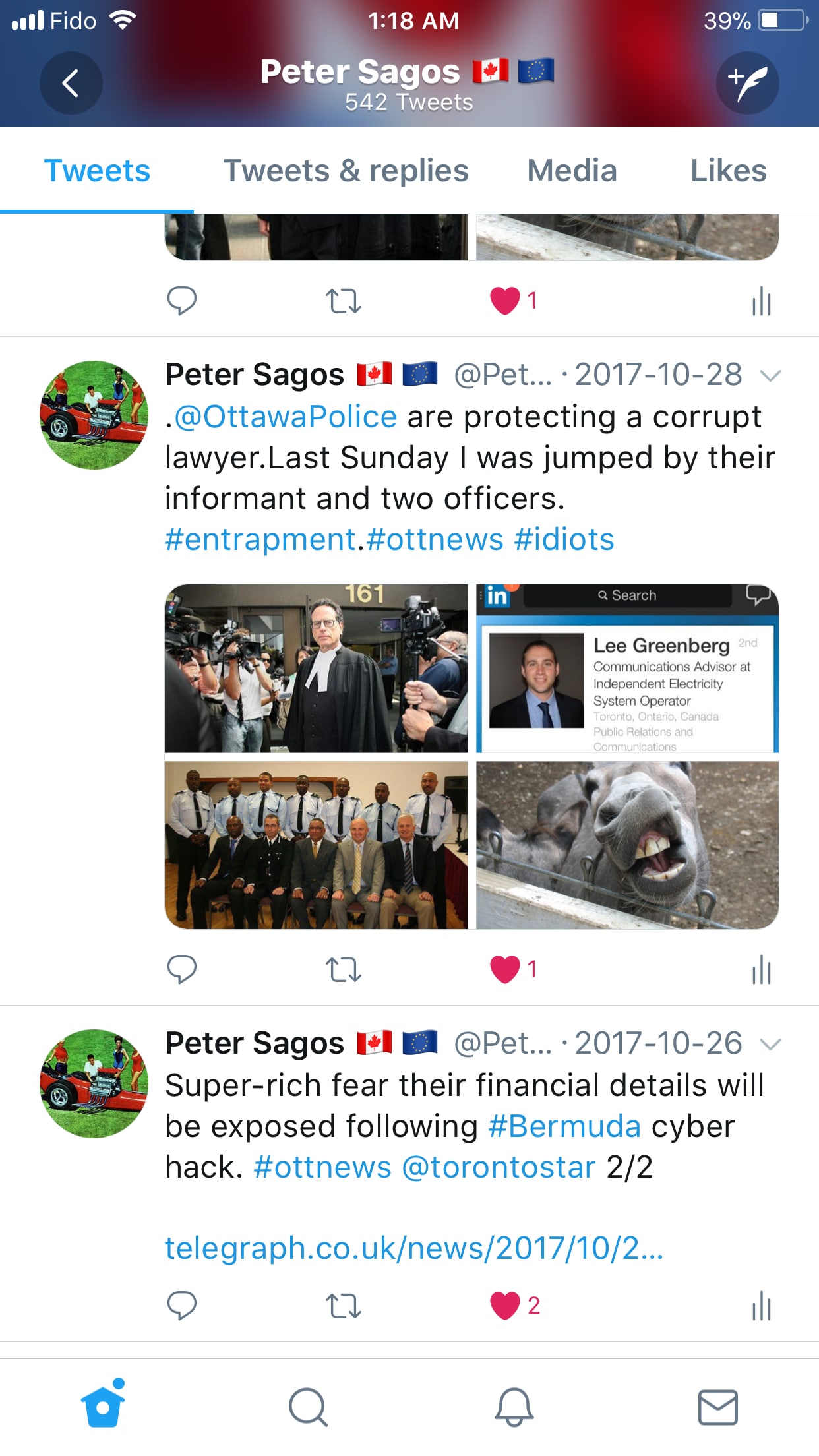819x1456 pixels.
Task: Unlike the OttawaPolice tweet heart
Action: click(x=506, y=969)
